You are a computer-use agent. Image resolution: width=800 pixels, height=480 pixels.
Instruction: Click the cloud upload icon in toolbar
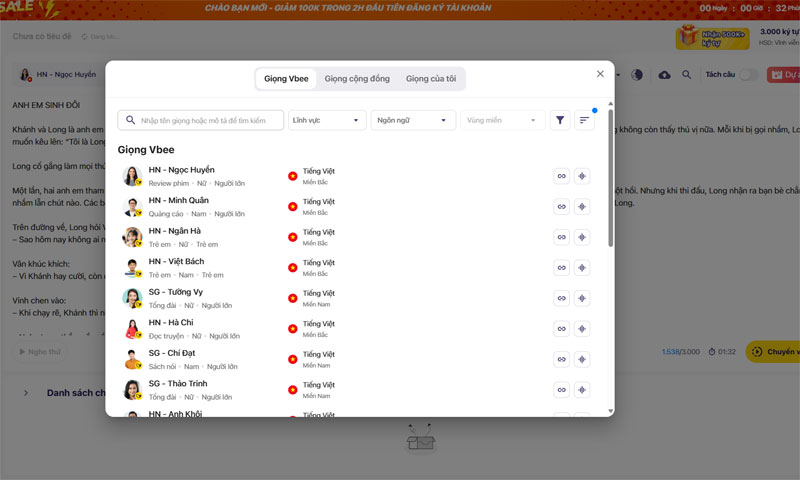[665, 75]
